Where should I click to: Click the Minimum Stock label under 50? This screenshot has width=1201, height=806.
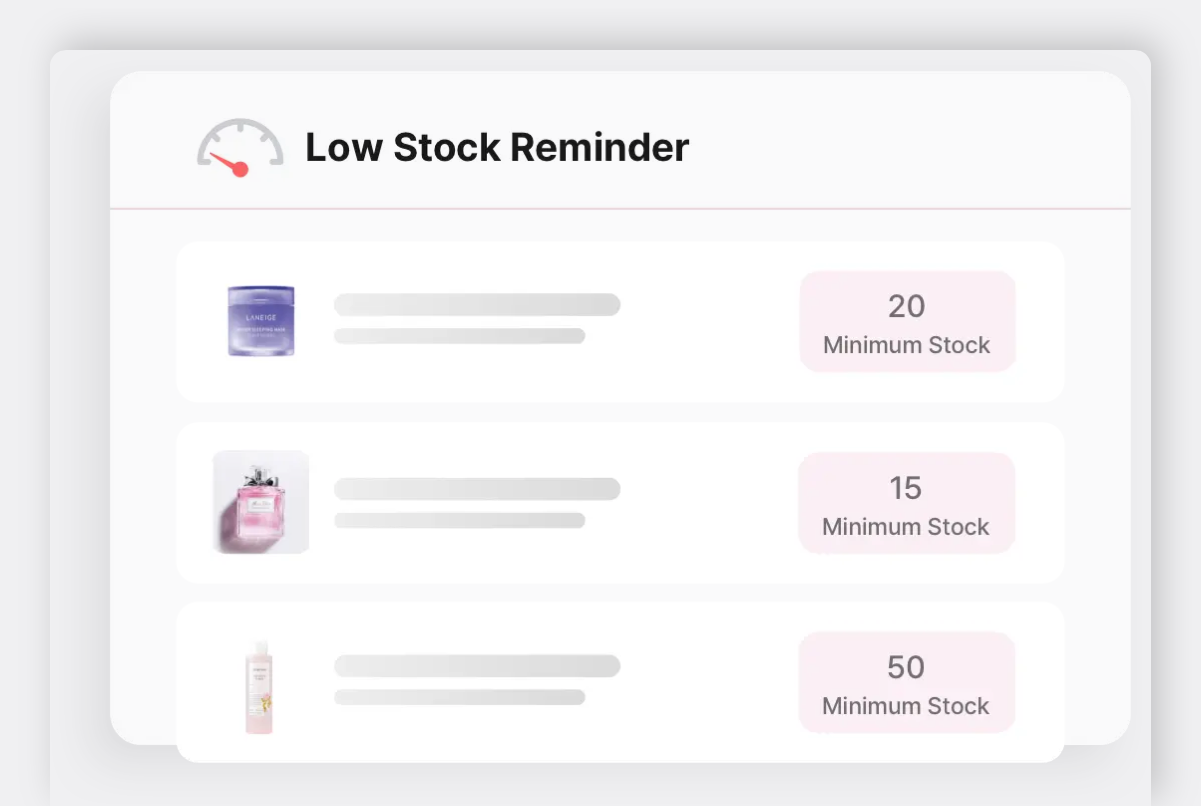click(x=905, y=706)
